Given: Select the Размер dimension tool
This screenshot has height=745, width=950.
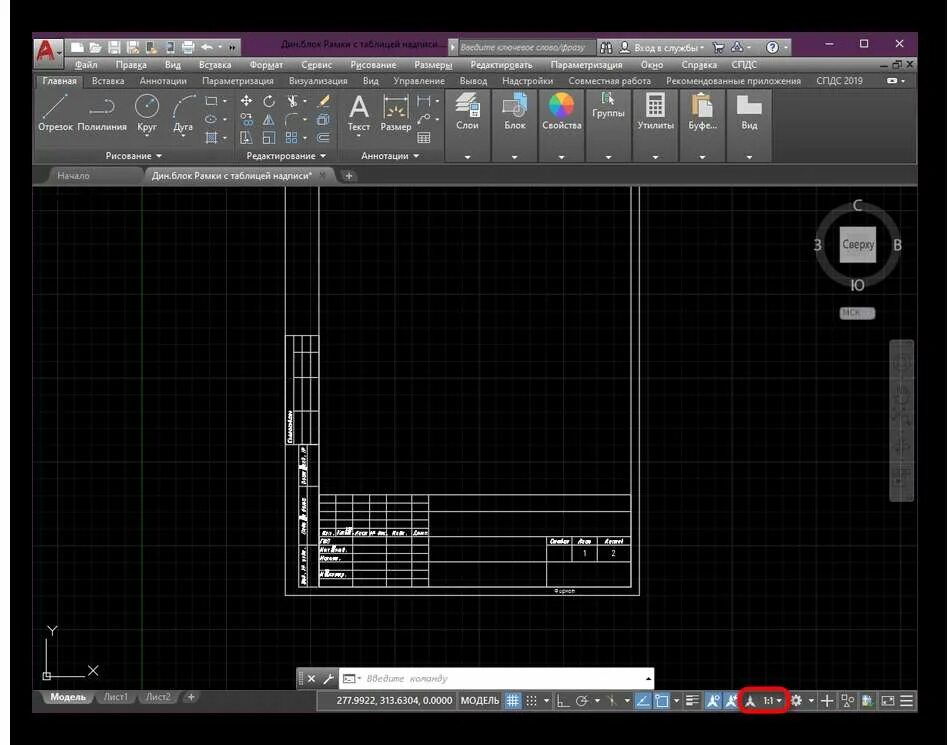Looking at the screenshot, I should [x=396, y=113].
